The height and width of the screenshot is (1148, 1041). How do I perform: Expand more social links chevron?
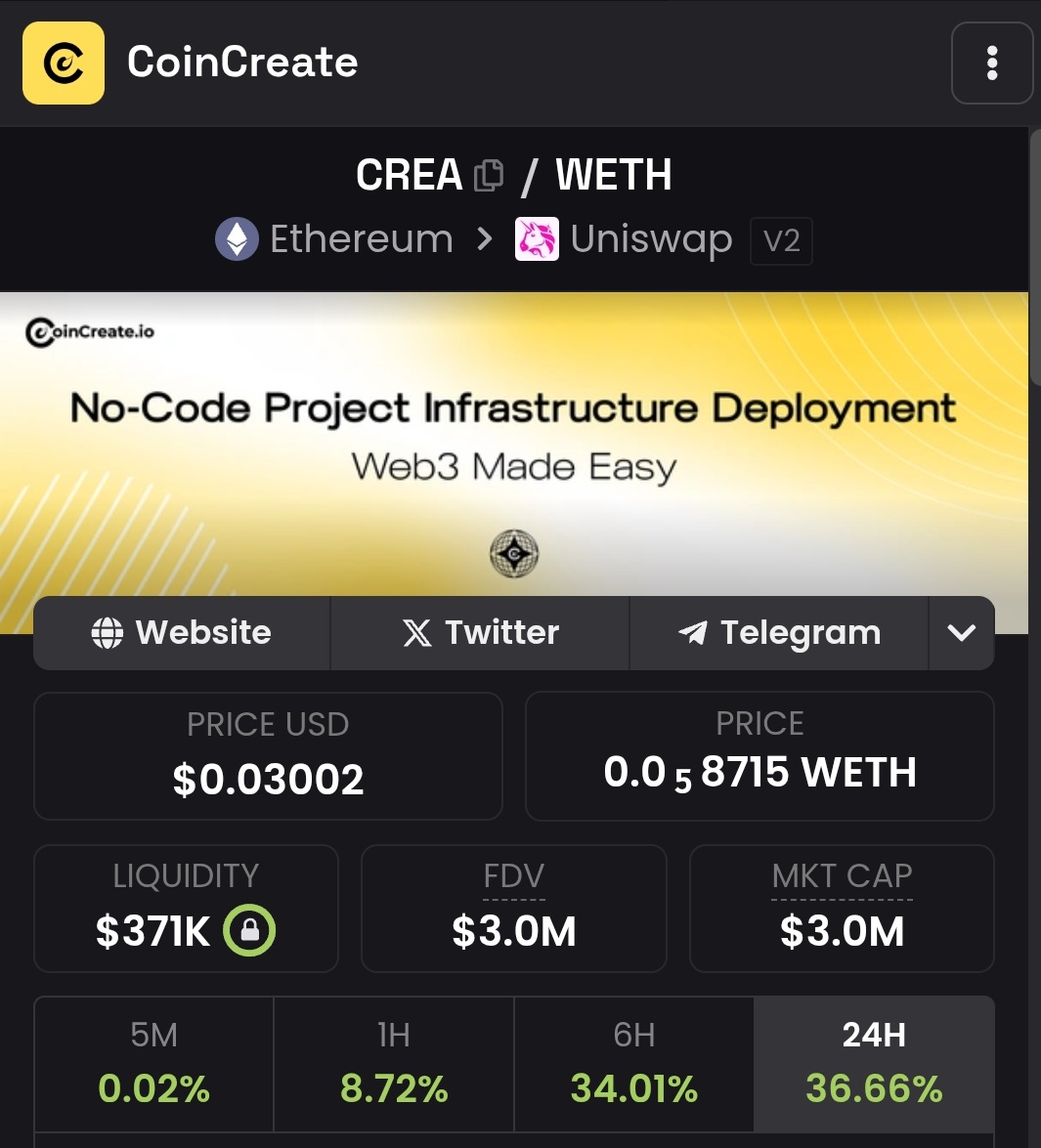961,632
